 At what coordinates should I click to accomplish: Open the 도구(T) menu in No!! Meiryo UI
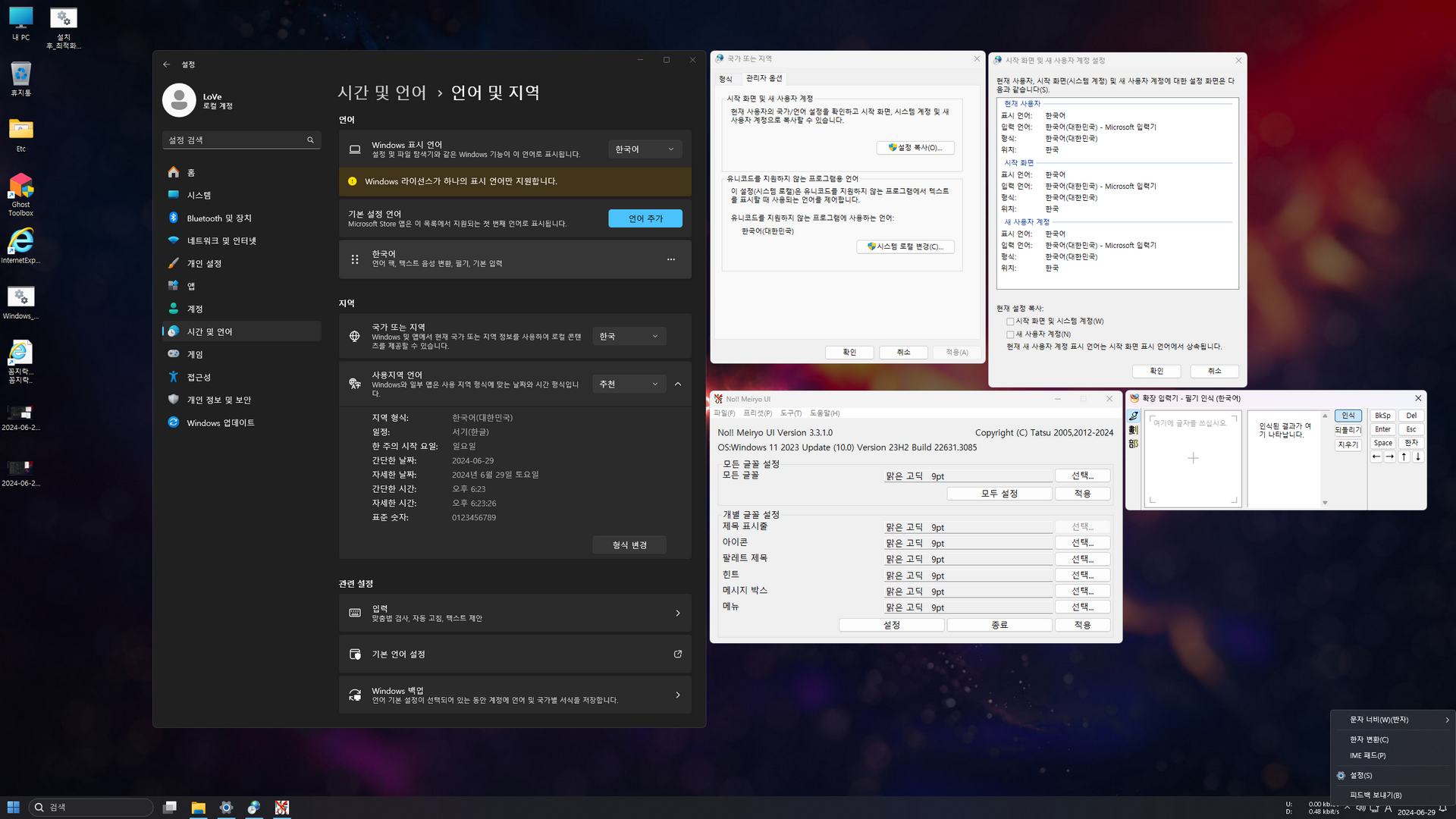pyautogui.click(x=791, y=413)
